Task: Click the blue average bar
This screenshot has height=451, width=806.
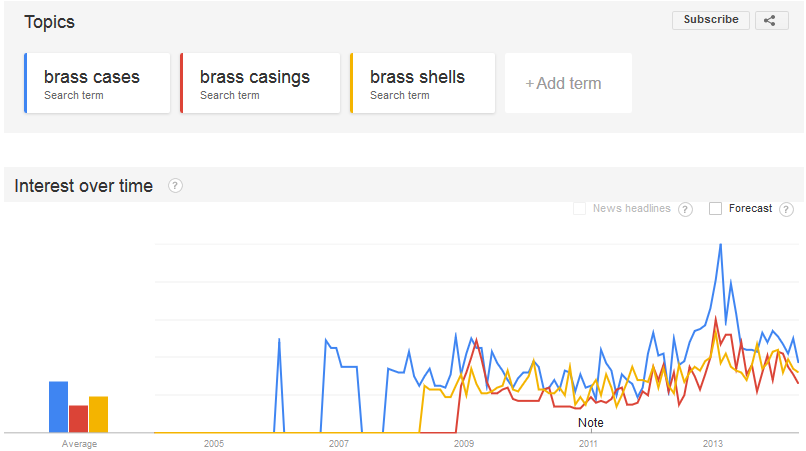Action: tap(59, 407)
